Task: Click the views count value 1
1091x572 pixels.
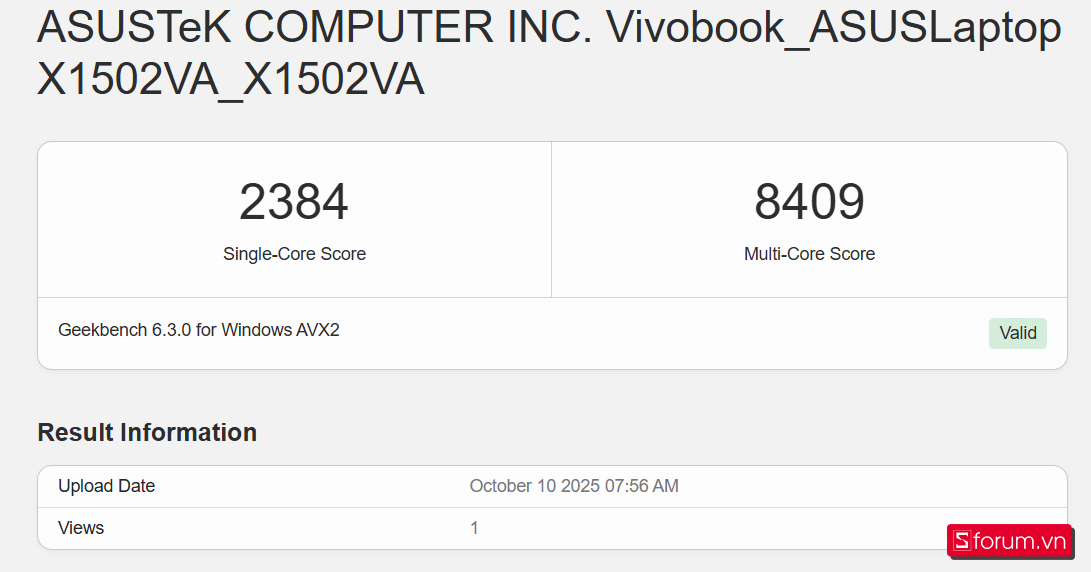Action: (475, 527)
